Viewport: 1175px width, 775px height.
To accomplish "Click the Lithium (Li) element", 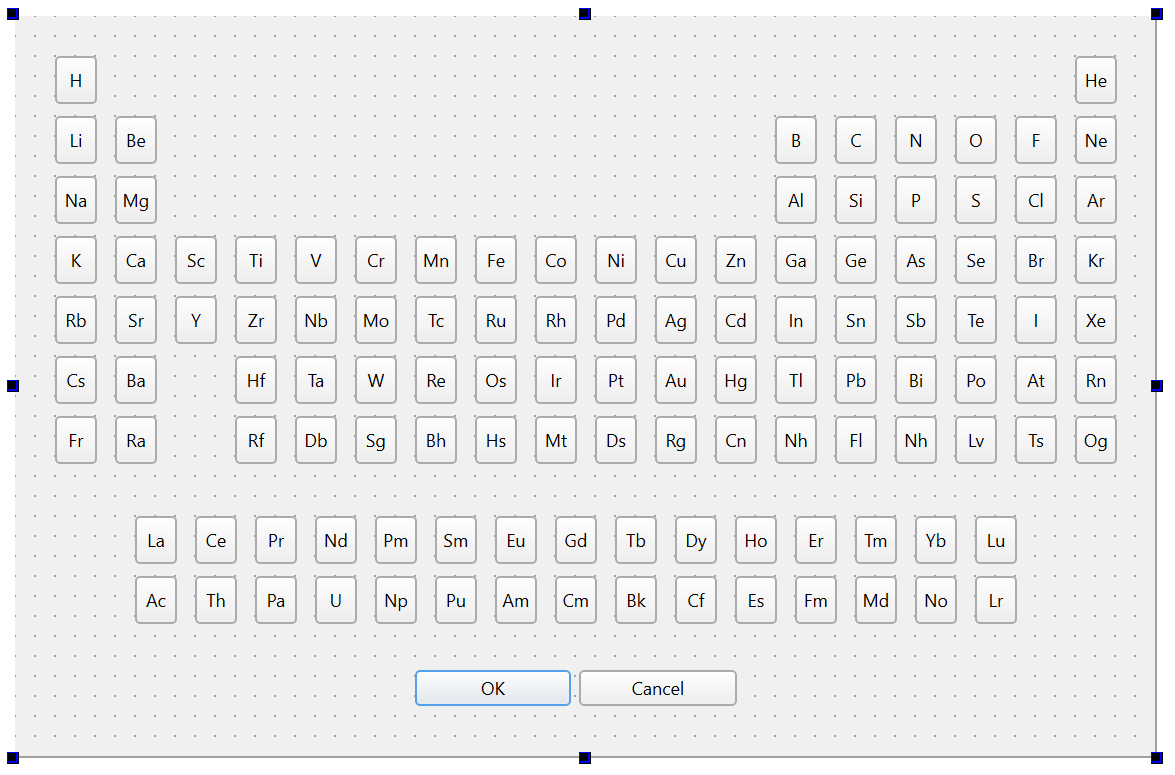I will pyautogui.click(x=76, y=140).
